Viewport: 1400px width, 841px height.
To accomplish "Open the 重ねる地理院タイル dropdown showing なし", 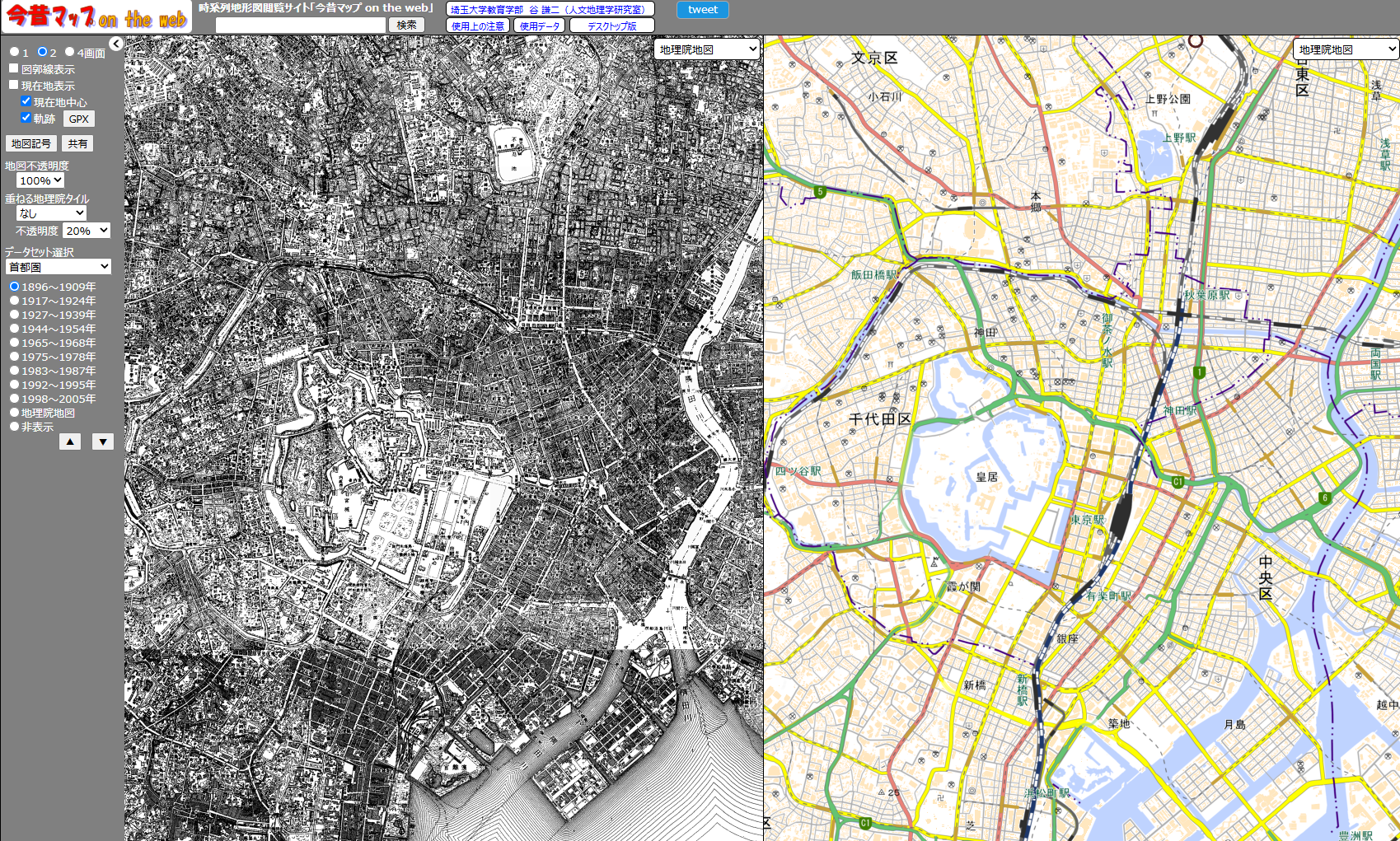I will point(51,213).
